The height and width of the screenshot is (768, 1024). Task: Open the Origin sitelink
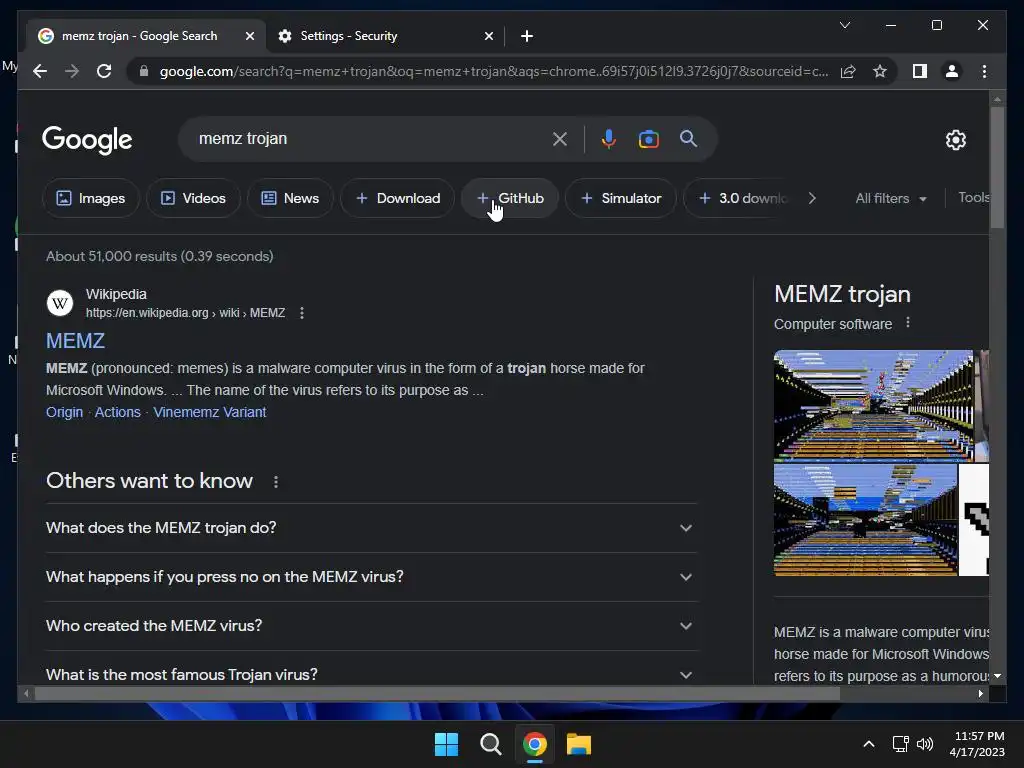[x=64, y=412]
